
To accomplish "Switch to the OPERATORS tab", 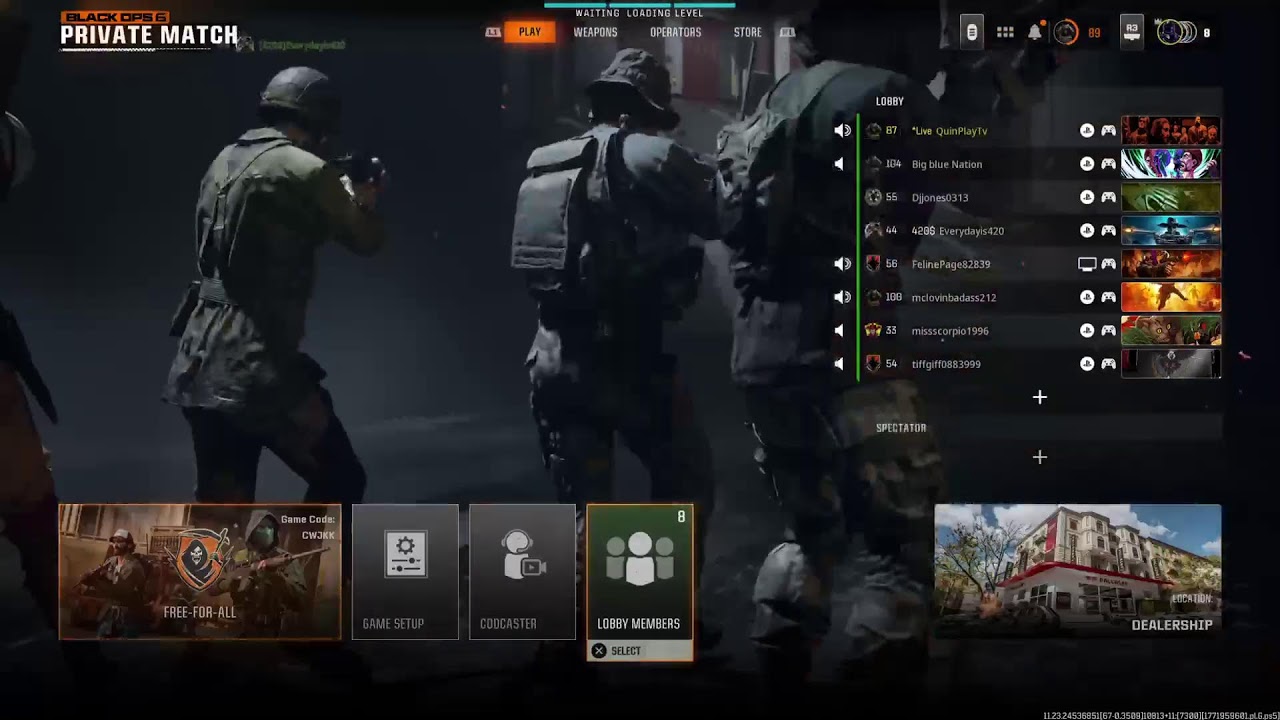I will click(x=675, y=32).
